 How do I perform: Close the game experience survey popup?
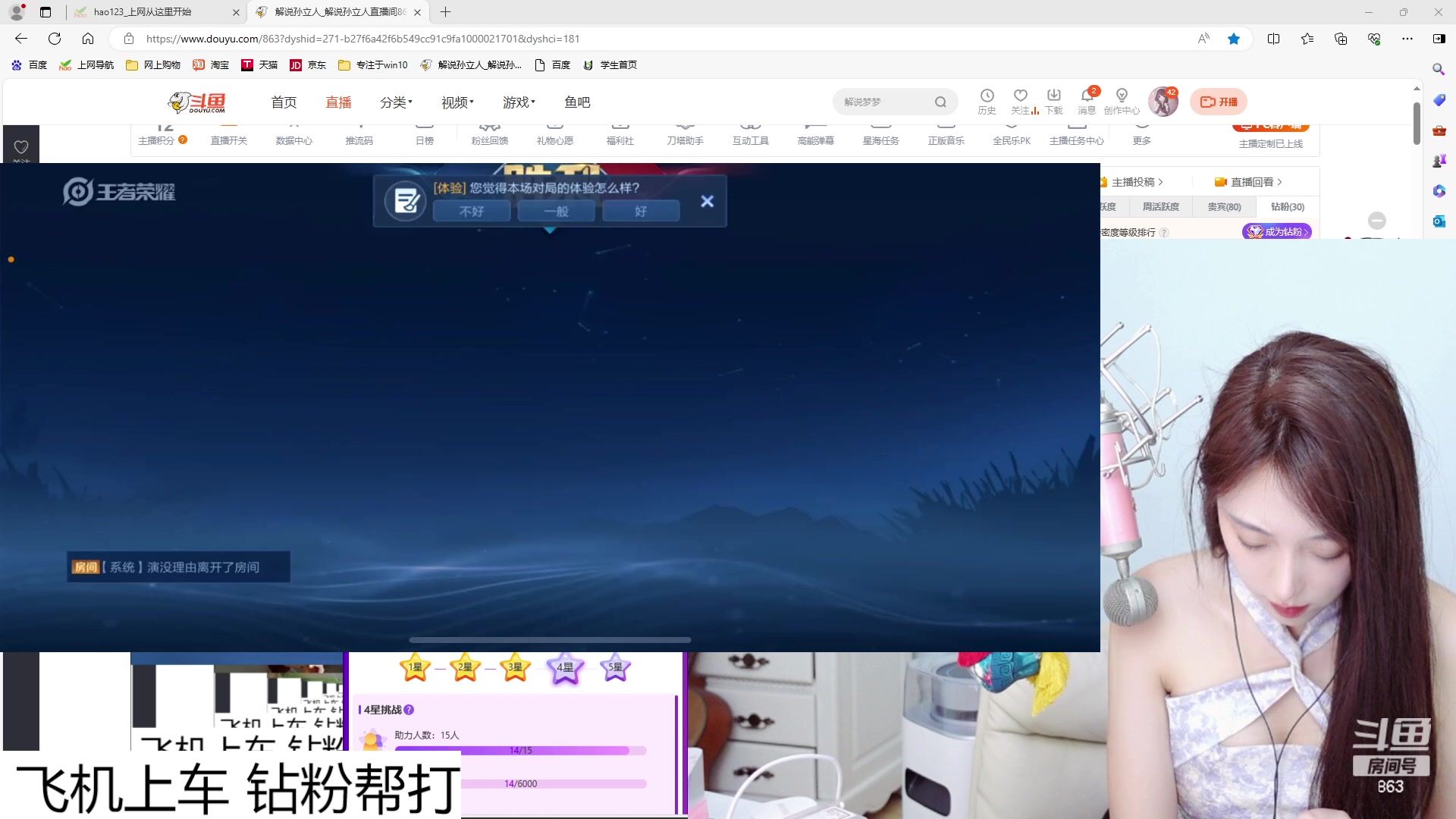pos(707,201)
